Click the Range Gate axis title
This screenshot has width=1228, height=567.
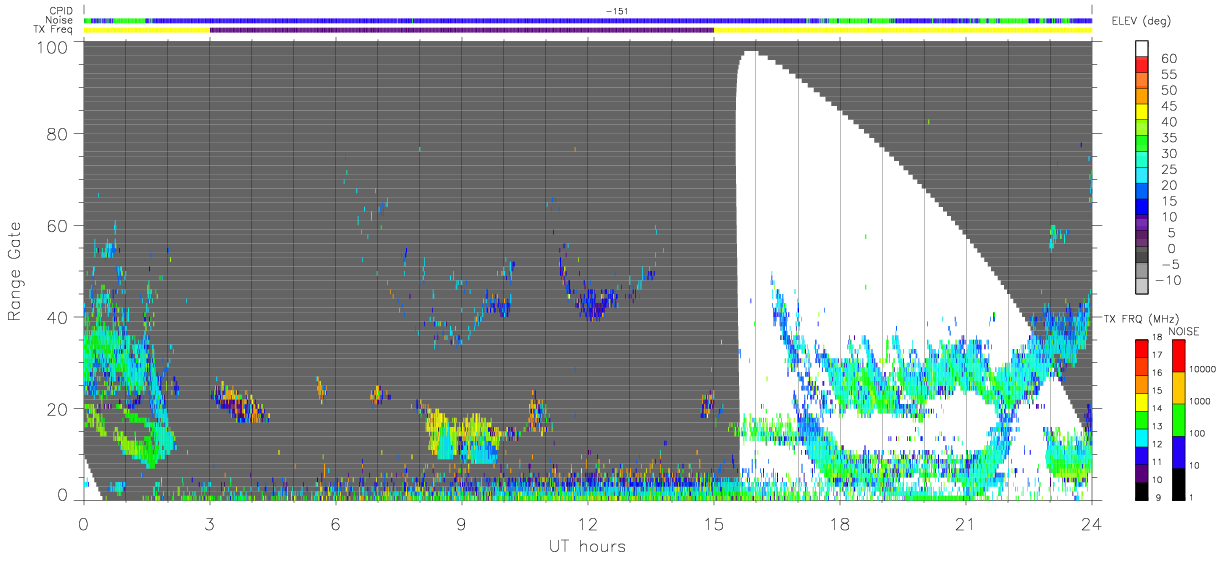(x=15, y=271)
